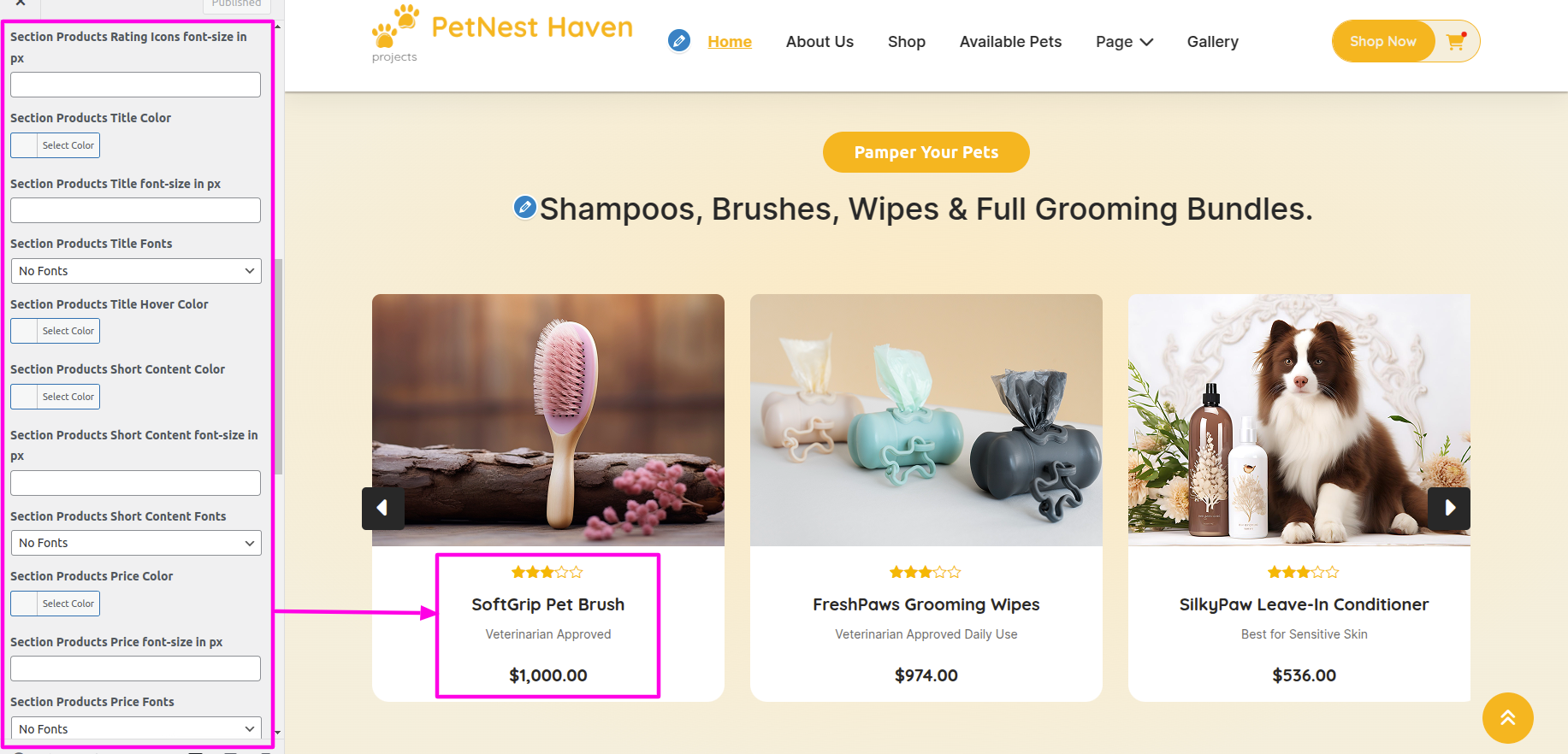Open the SoftGrip Pet Brush product link
Image resolution: width=1568 pixels, height=754 pixels.
pos(547,604)
